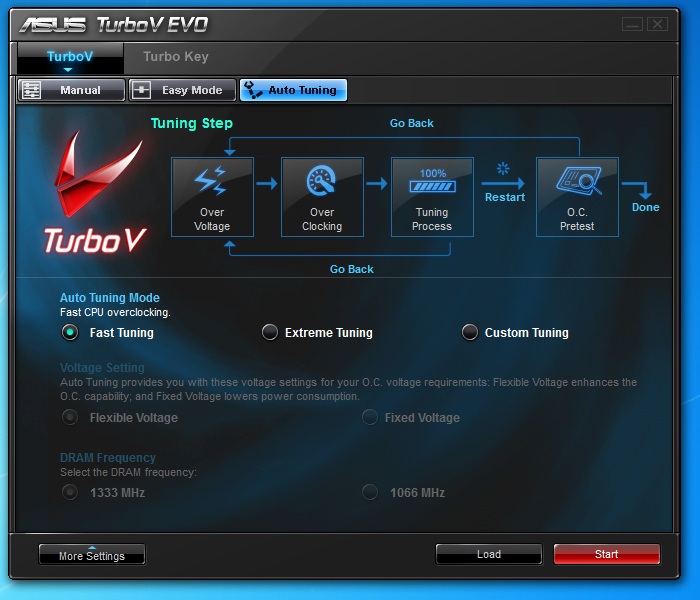This screenshot has height=600, width=700.
Task: Click 'Select the DRAM frequency:' text
Action: pyautogui.click(x=128, y=472)
